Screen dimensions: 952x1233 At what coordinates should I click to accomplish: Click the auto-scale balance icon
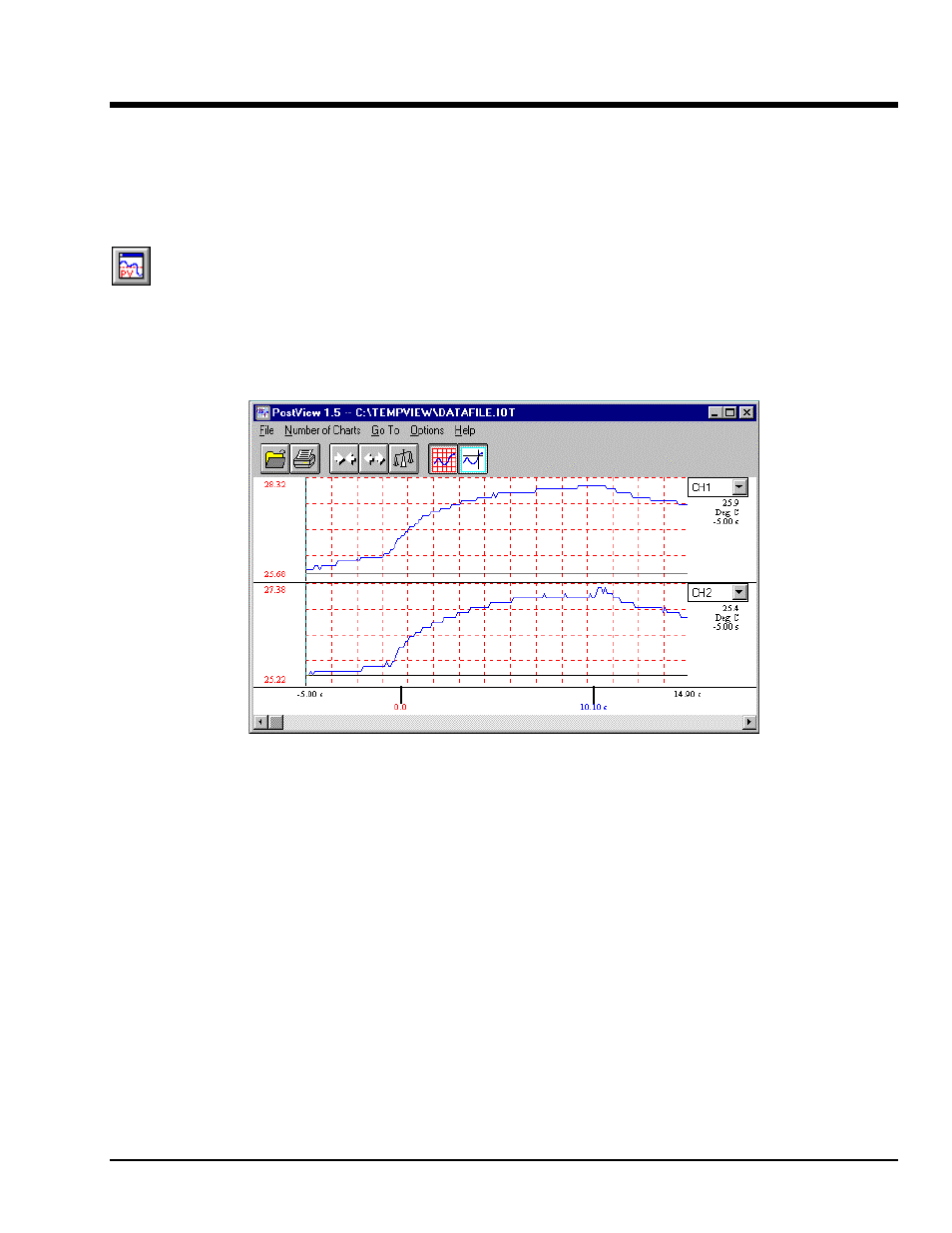point(403,459)
